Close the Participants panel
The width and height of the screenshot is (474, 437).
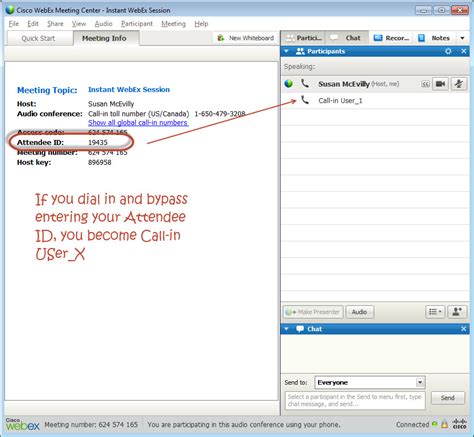click(464, 51)
